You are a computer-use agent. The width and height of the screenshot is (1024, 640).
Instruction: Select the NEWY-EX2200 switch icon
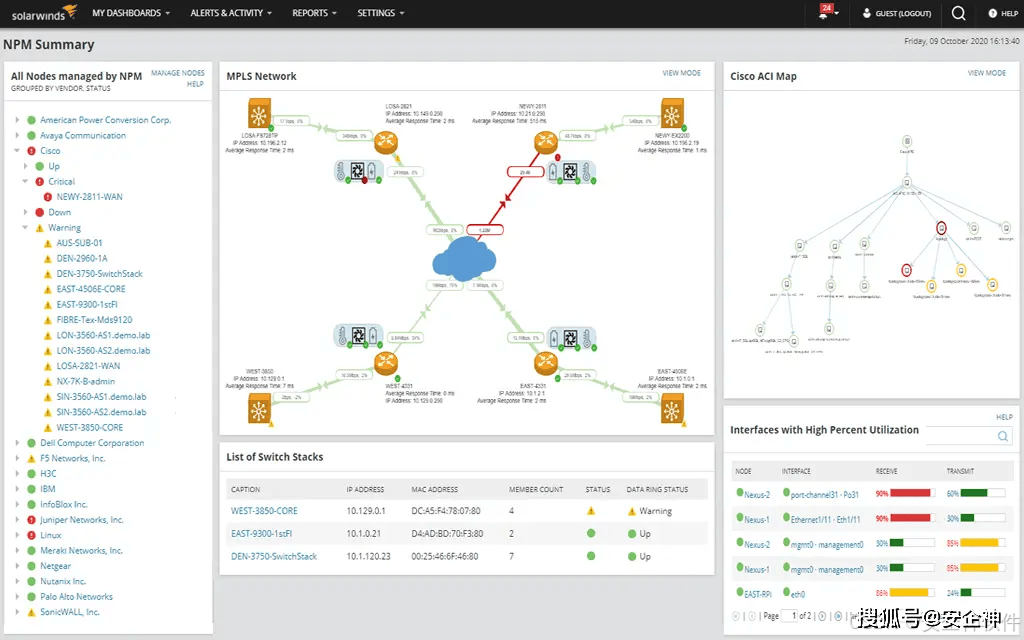(672, 114)
